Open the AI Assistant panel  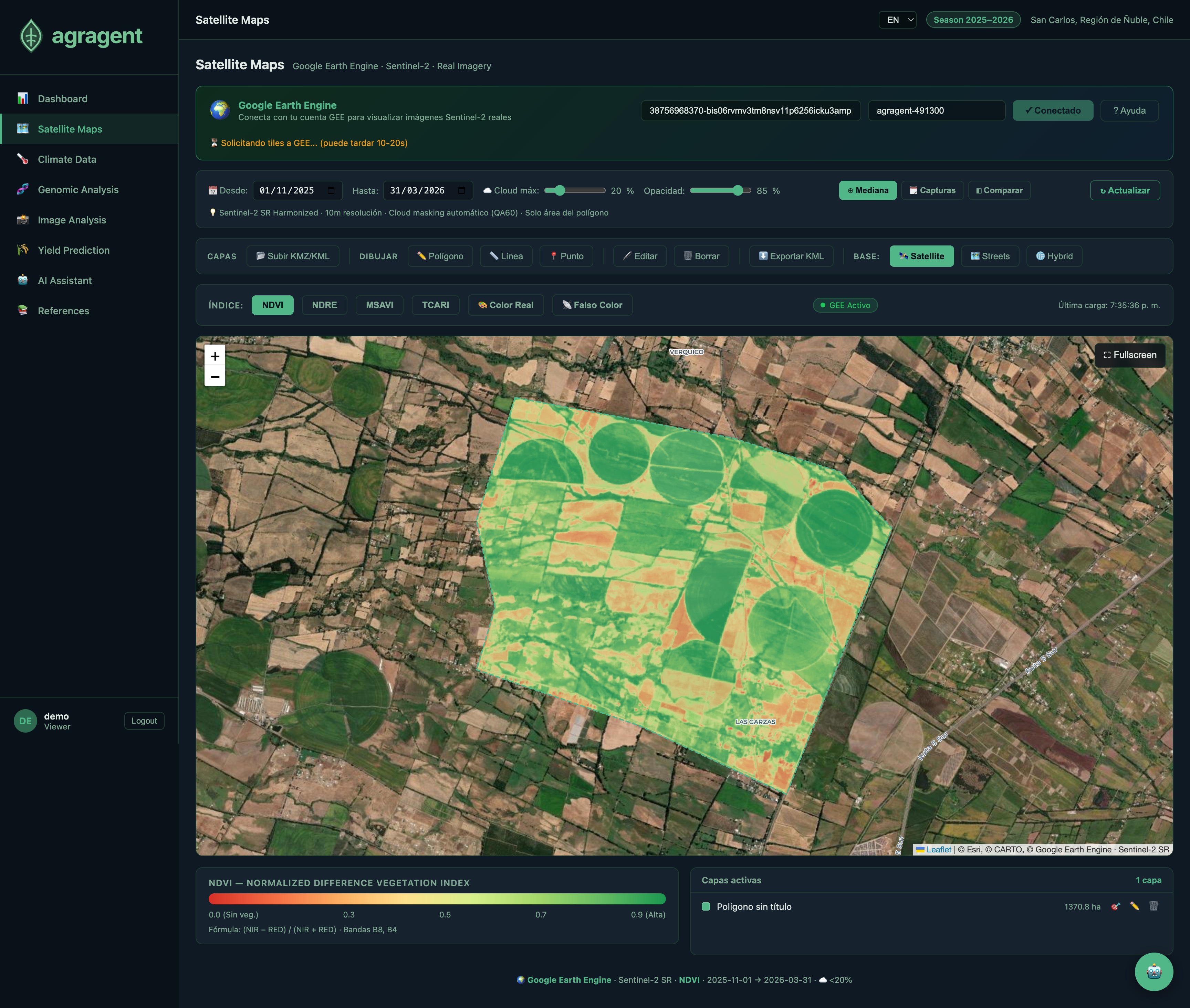65,280
